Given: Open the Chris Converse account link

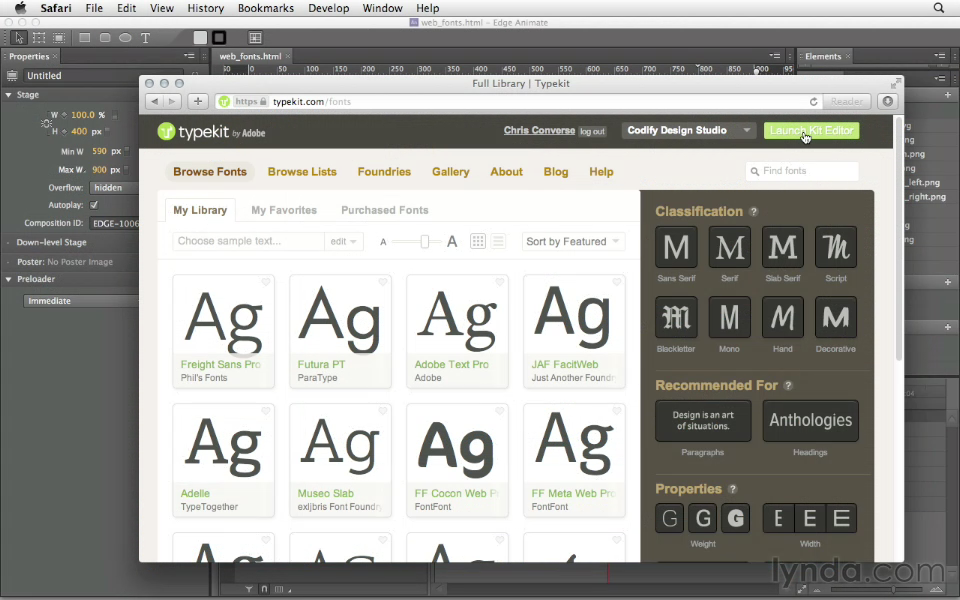Looking at the screenshot, I should (x=539, y=130).
